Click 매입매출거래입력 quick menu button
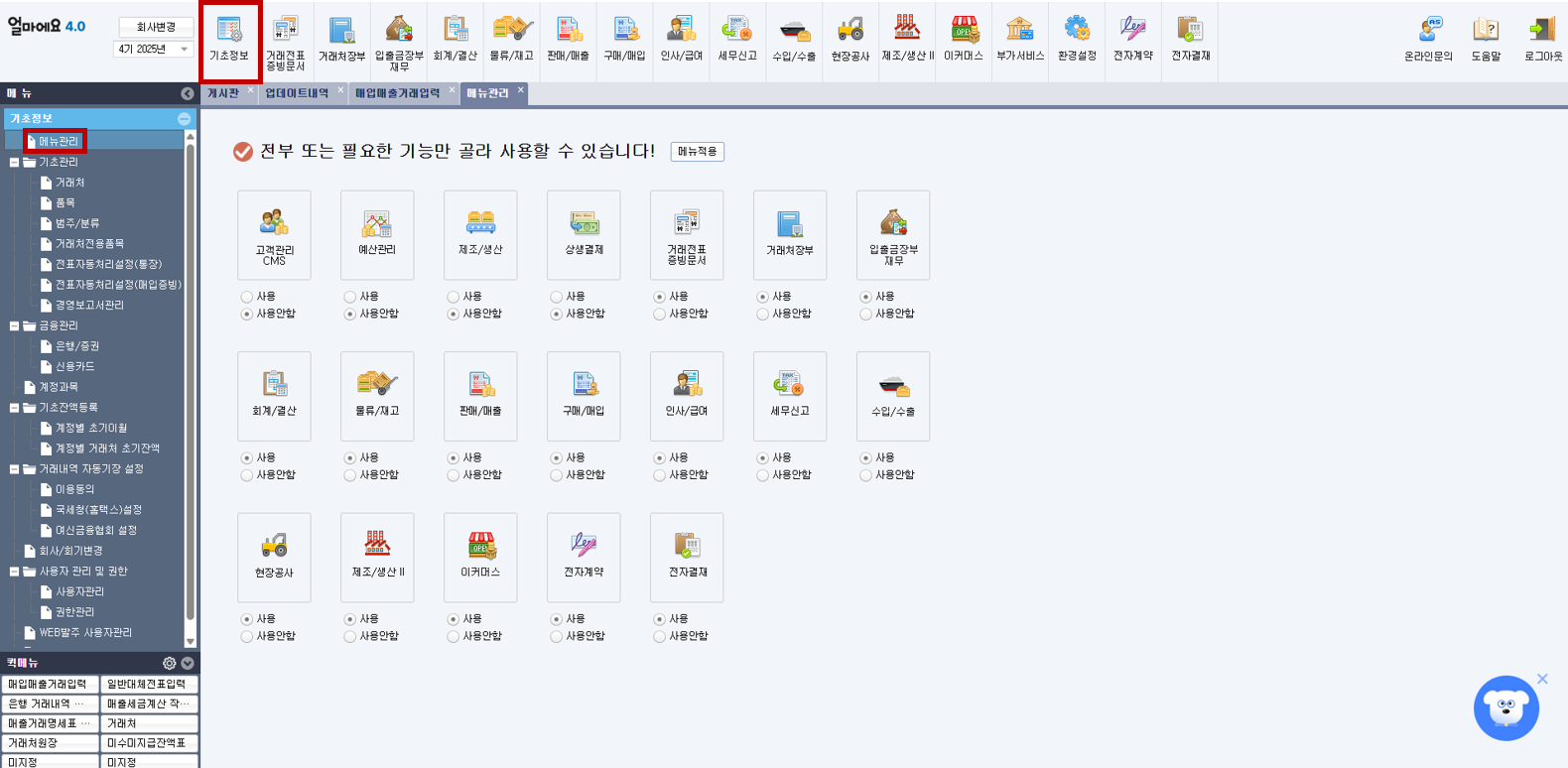 50,685
